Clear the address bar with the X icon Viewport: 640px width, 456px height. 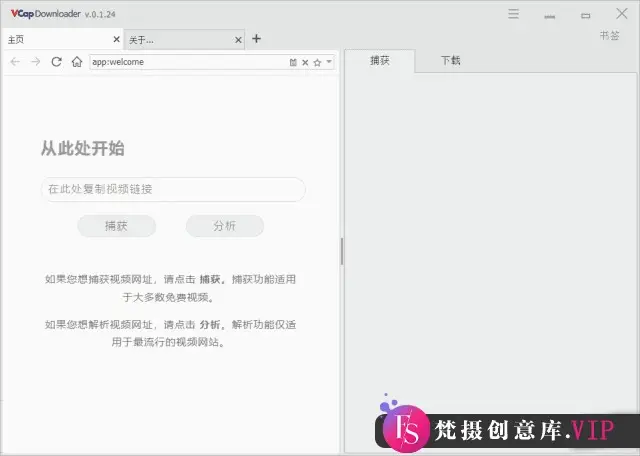[x=305, y=62]
